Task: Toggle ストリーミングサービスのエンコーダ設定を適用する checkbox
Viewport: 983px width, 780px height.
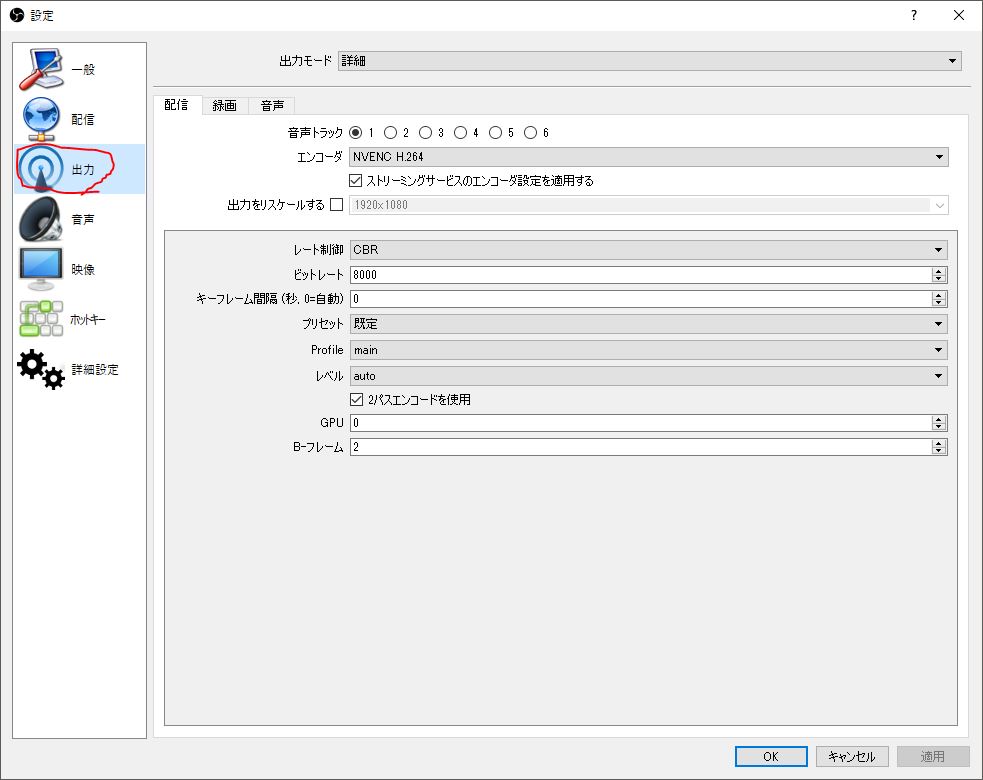Action: (355, 181)
